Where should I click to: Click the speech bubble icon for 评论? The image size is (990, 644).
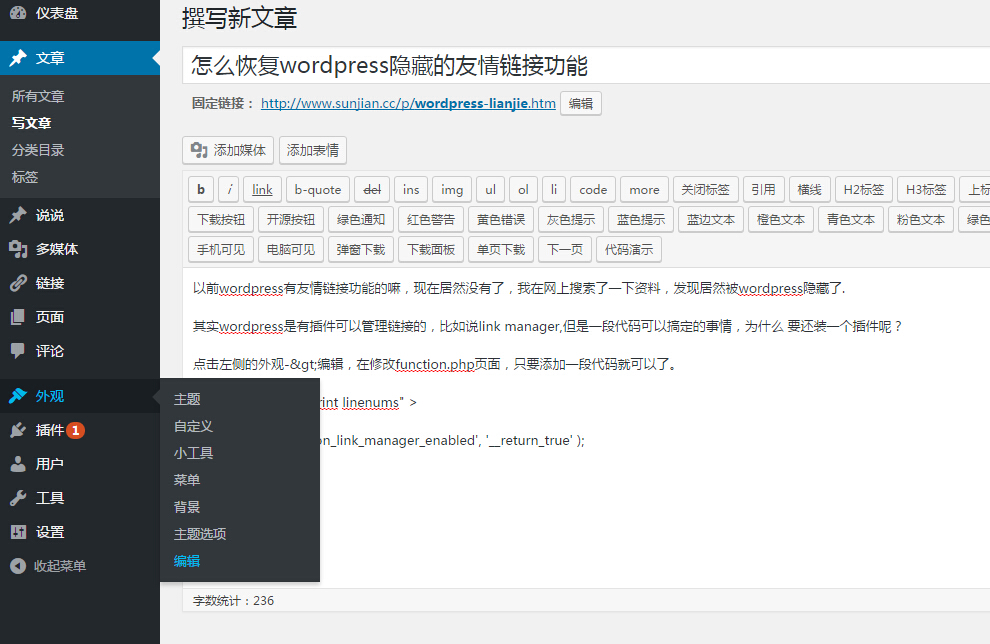click(x=18, y=351)
